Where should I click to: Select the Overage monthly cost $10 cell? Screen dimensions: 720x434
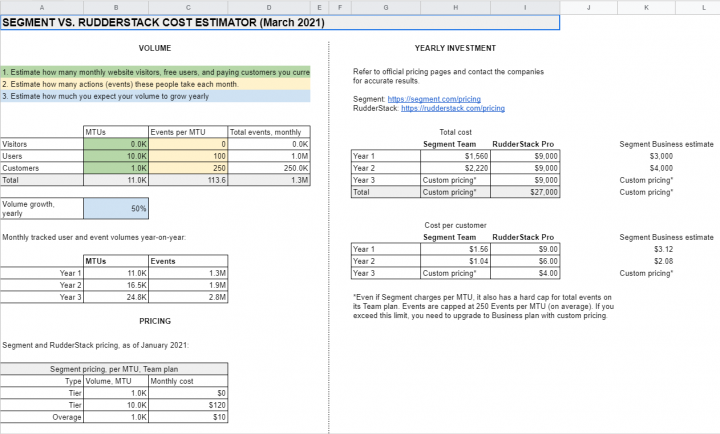tap(188, 416)
